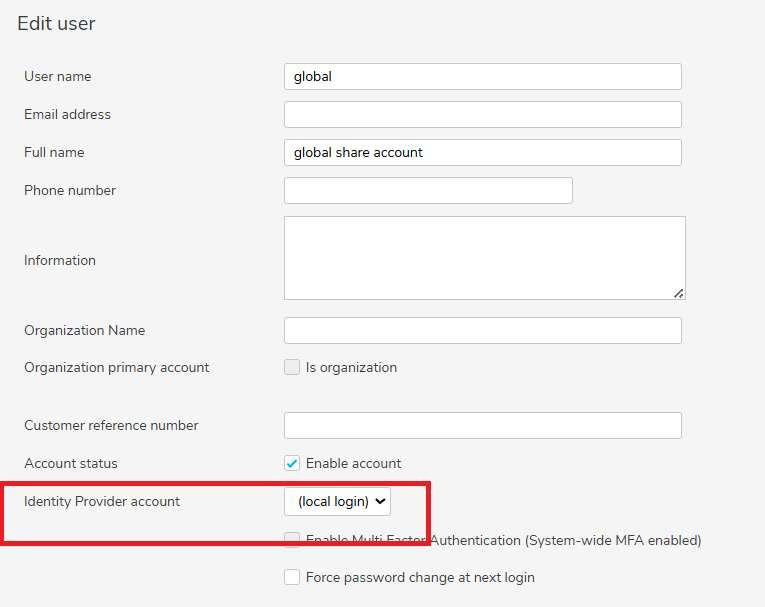Viewport: 765px width, 607px height.
Task: Toggle the Enable Multi Factor Authentication checkbox
Action: 292,540
